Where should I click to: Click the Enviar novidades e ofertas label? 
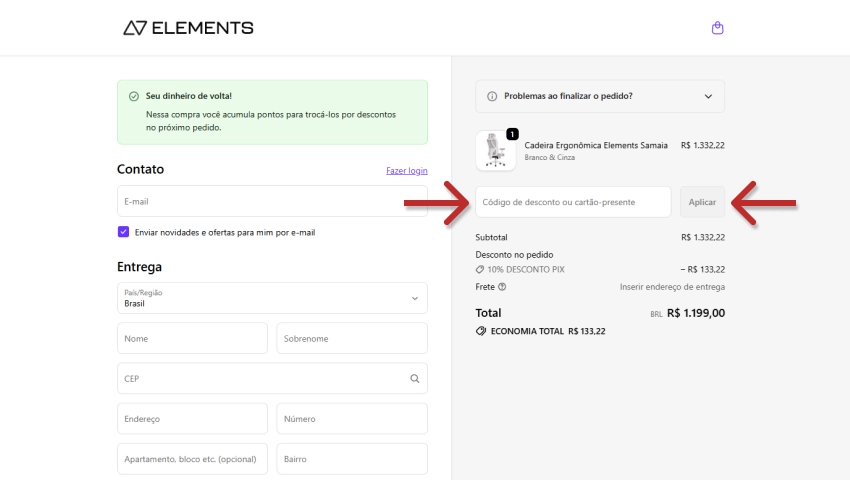pyautogui.click(x=225, y=233)
